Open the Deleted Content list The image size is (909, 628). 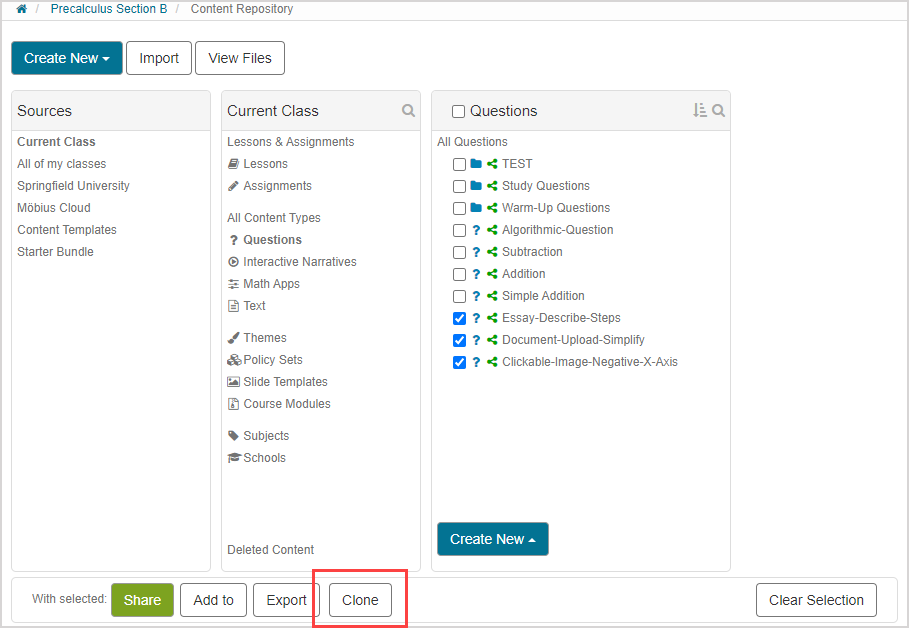270,550
